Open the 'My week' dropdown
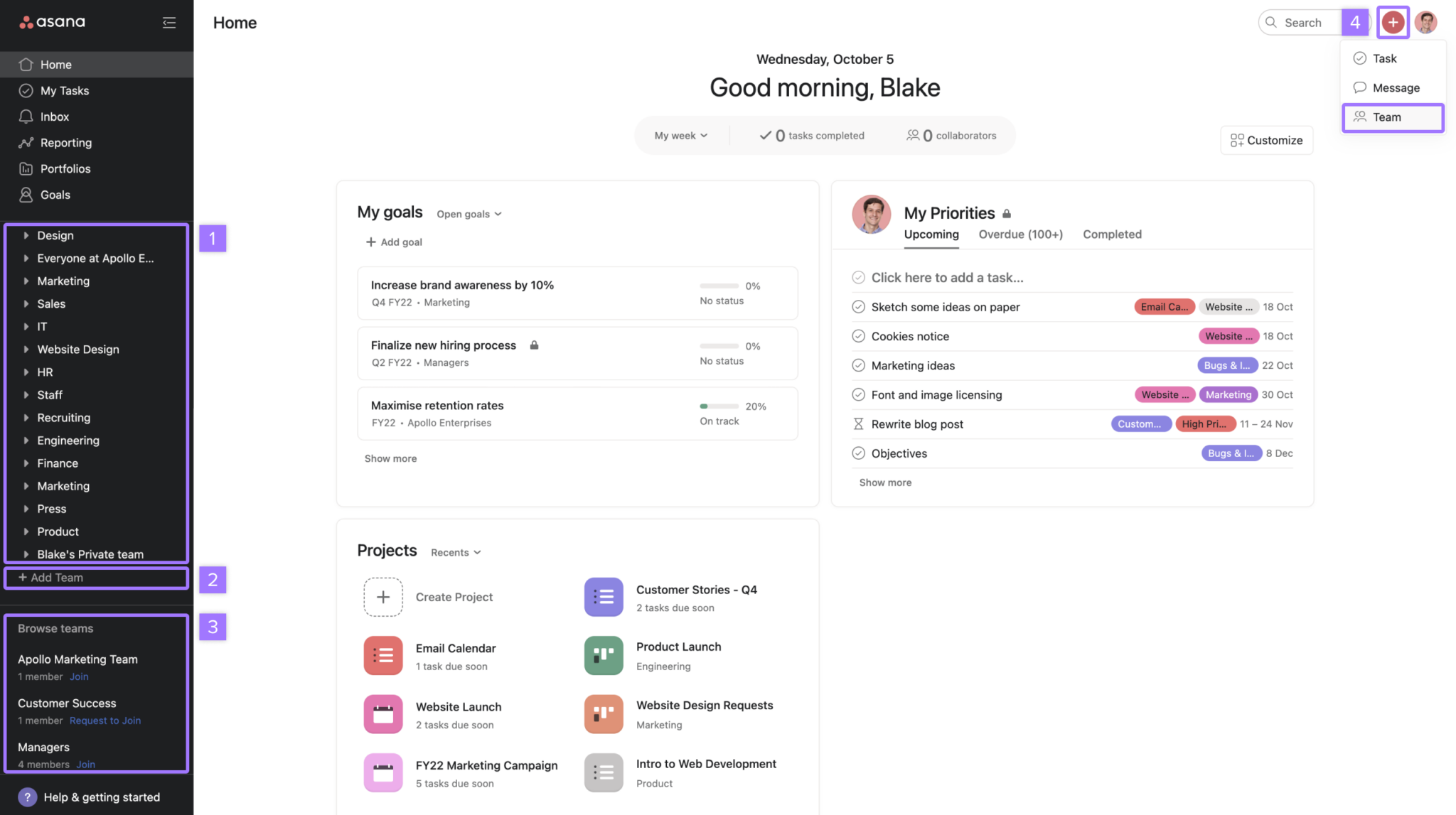The width and height of the screenshot is (1456, 815). (680, 135)
